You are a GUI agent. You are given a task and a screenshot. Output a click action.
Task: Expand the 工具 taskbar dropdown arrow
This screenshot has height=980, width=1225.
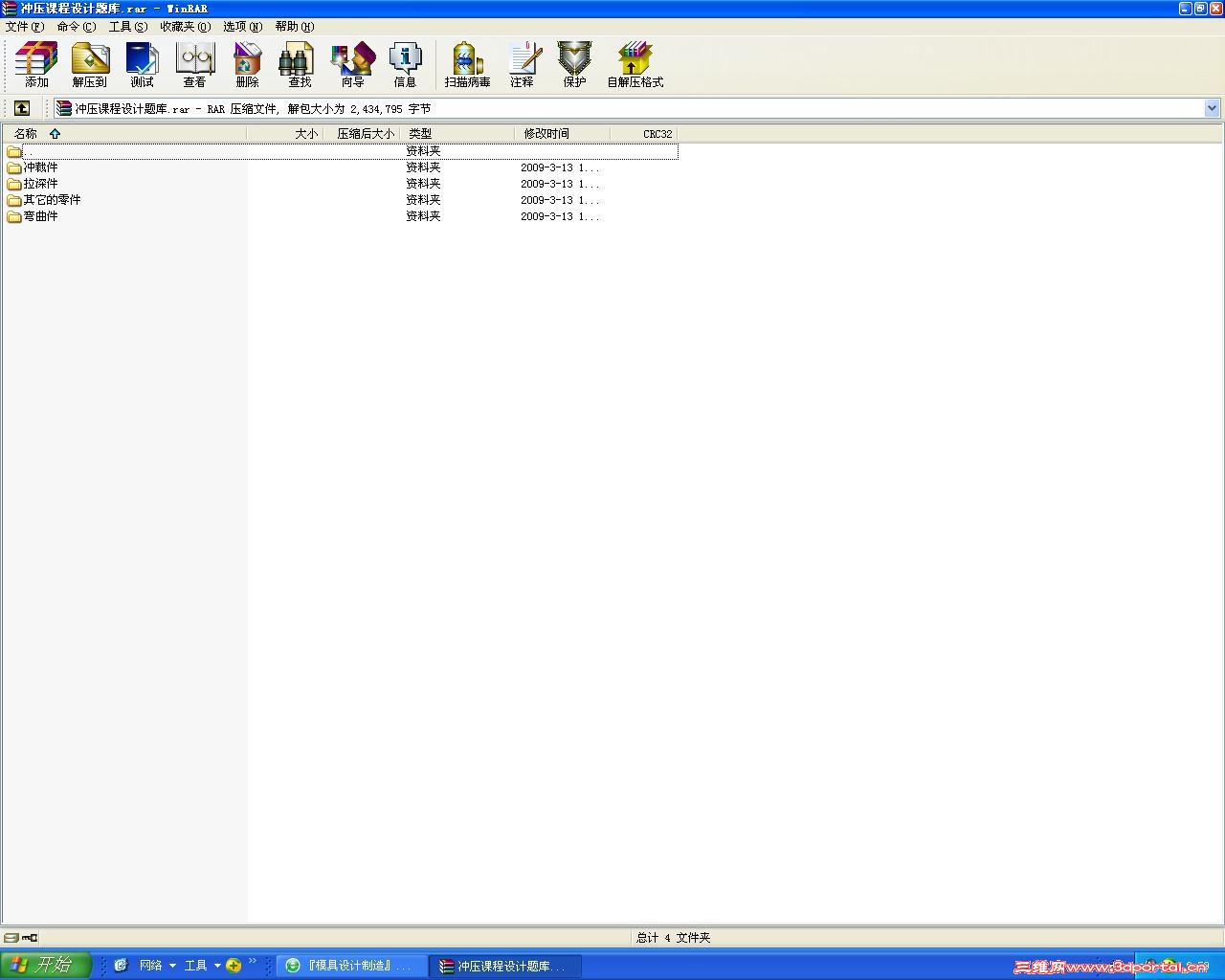[x=217, y=966]
